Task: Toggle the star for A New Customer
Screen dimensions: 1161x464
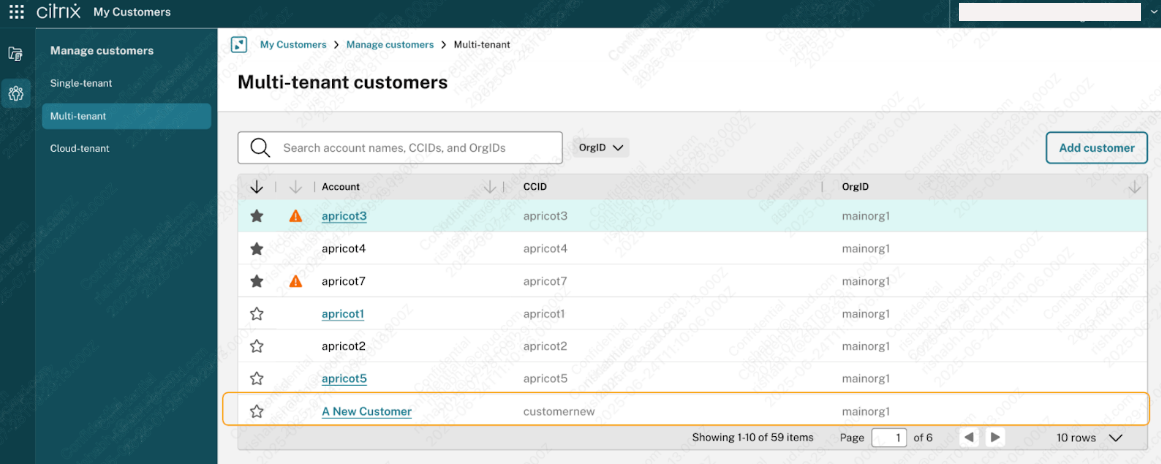Action: point(257,411)
